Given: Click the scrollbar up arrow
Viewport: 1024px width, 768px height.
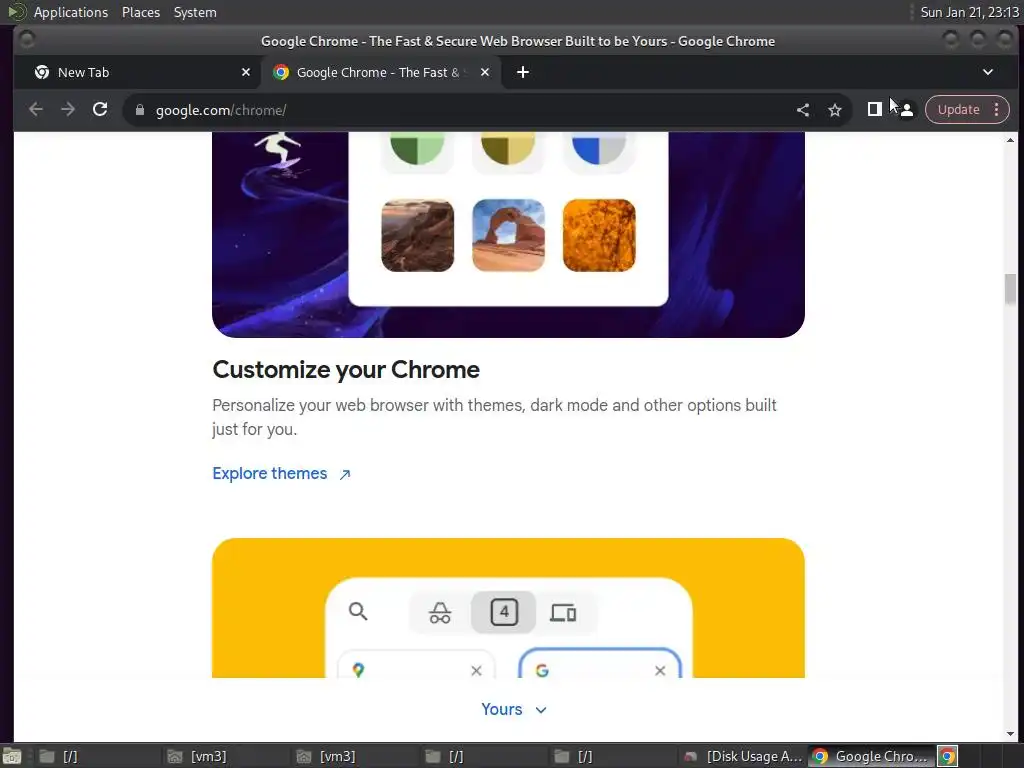Looking at the screenshot, I should click(x=1010, y=140).
